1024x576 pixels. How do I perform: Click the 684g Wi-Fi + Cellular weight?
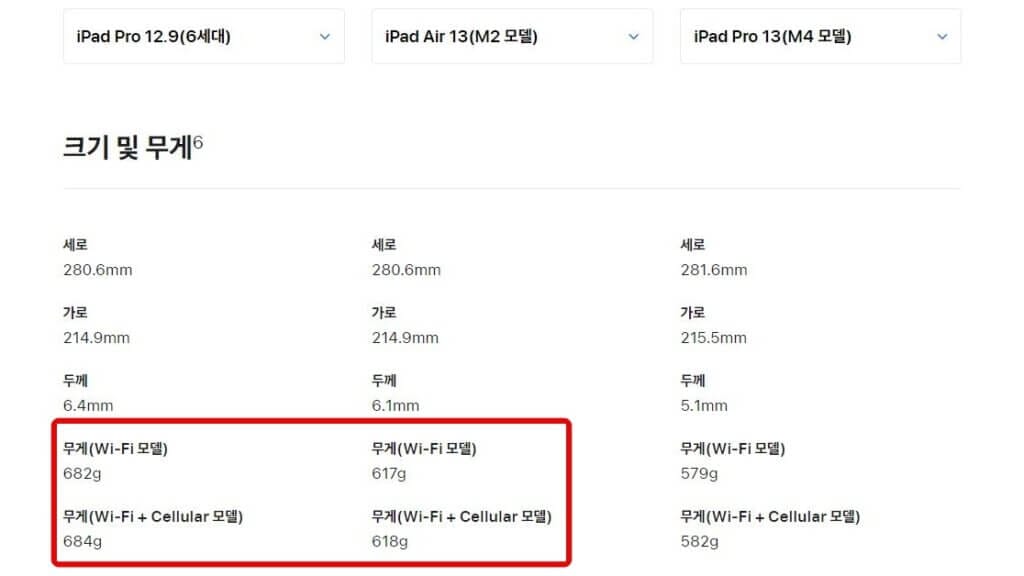[x=83, y=542]
